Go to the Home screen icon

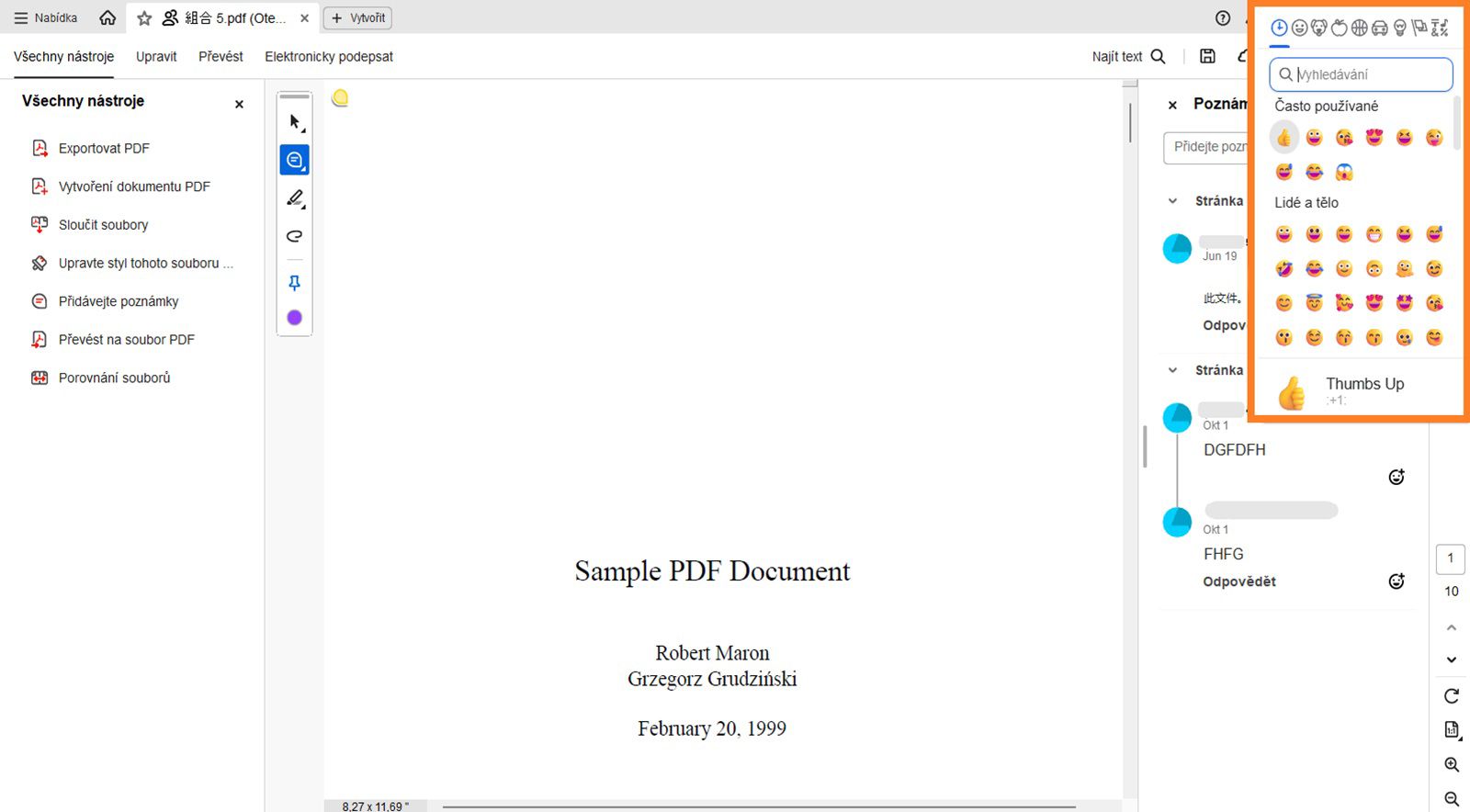coord(107,17)
